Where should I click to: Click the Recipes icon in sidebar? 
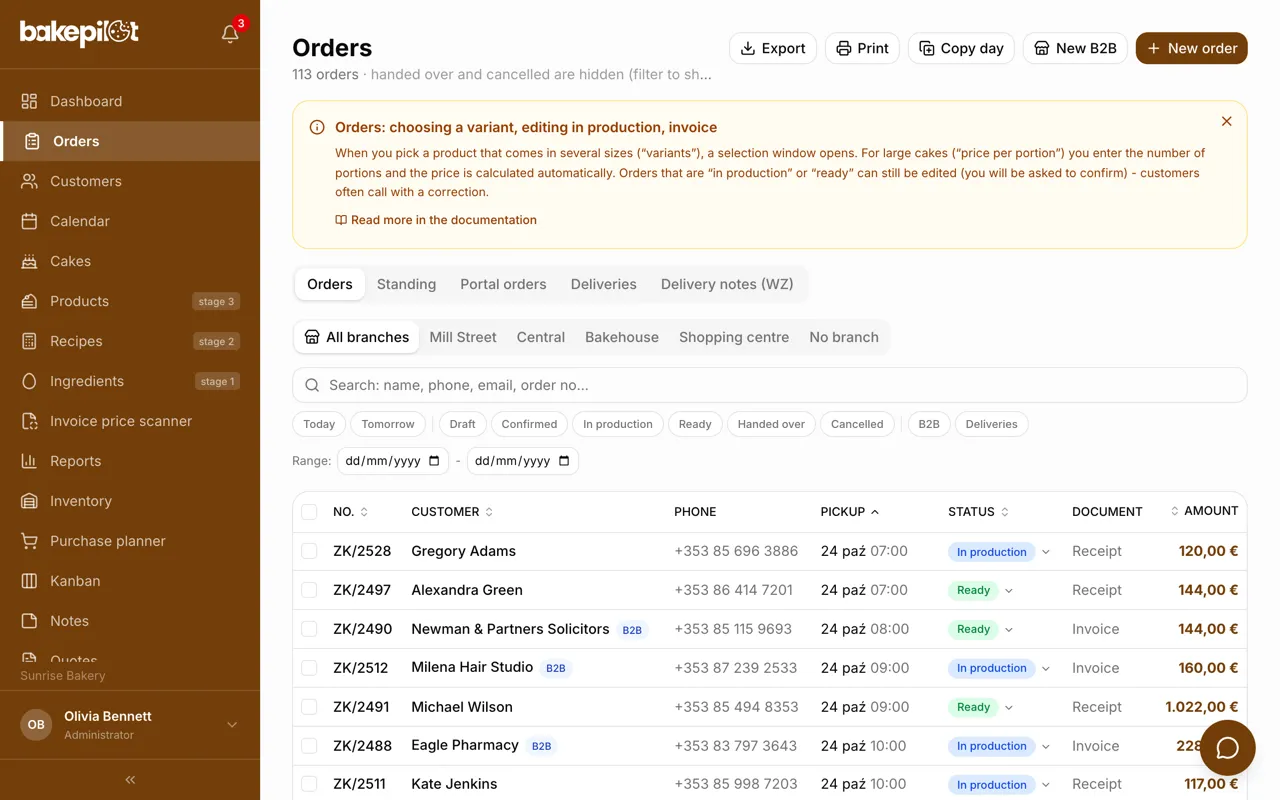click(30, 341)
